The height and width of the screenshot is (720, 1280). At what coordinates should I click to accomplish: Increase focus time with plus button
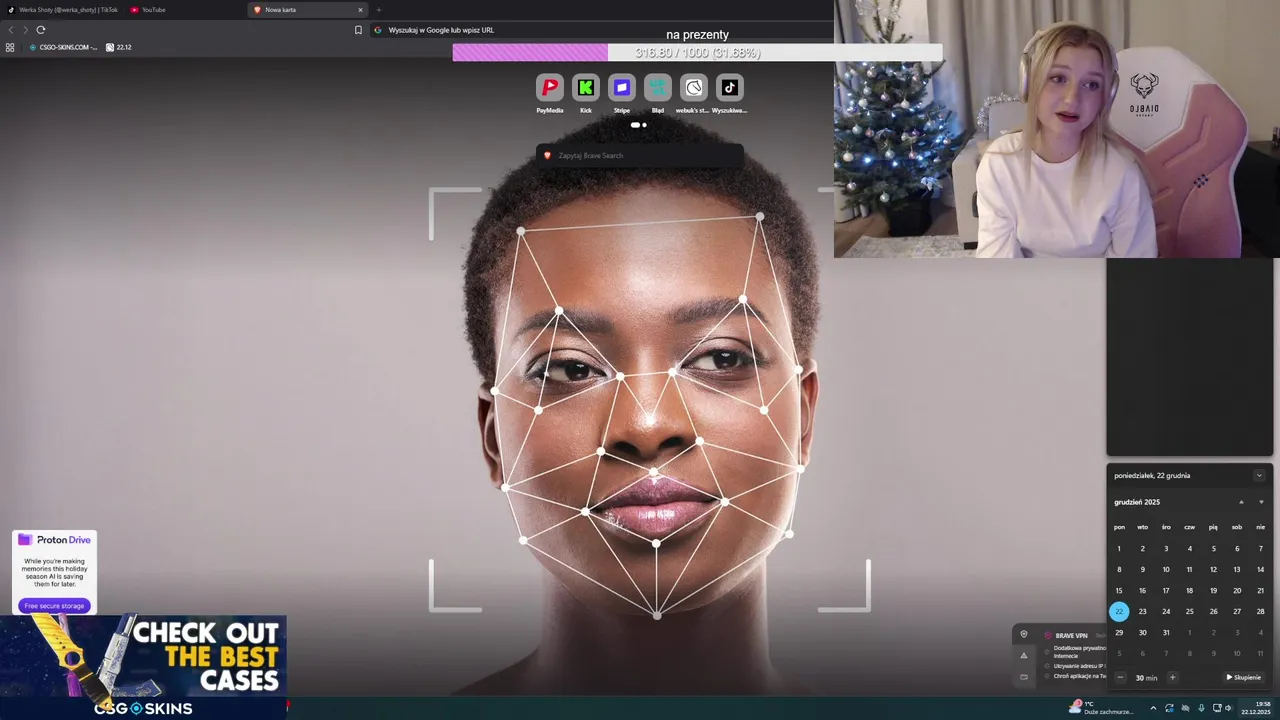click(1172, 677)
